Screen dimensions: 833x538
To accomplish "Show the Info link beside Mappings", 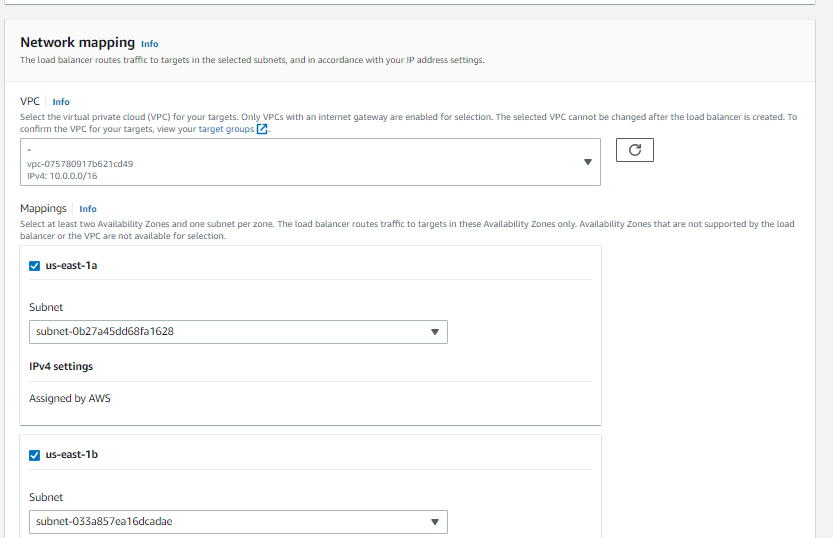I will point(88,209).
